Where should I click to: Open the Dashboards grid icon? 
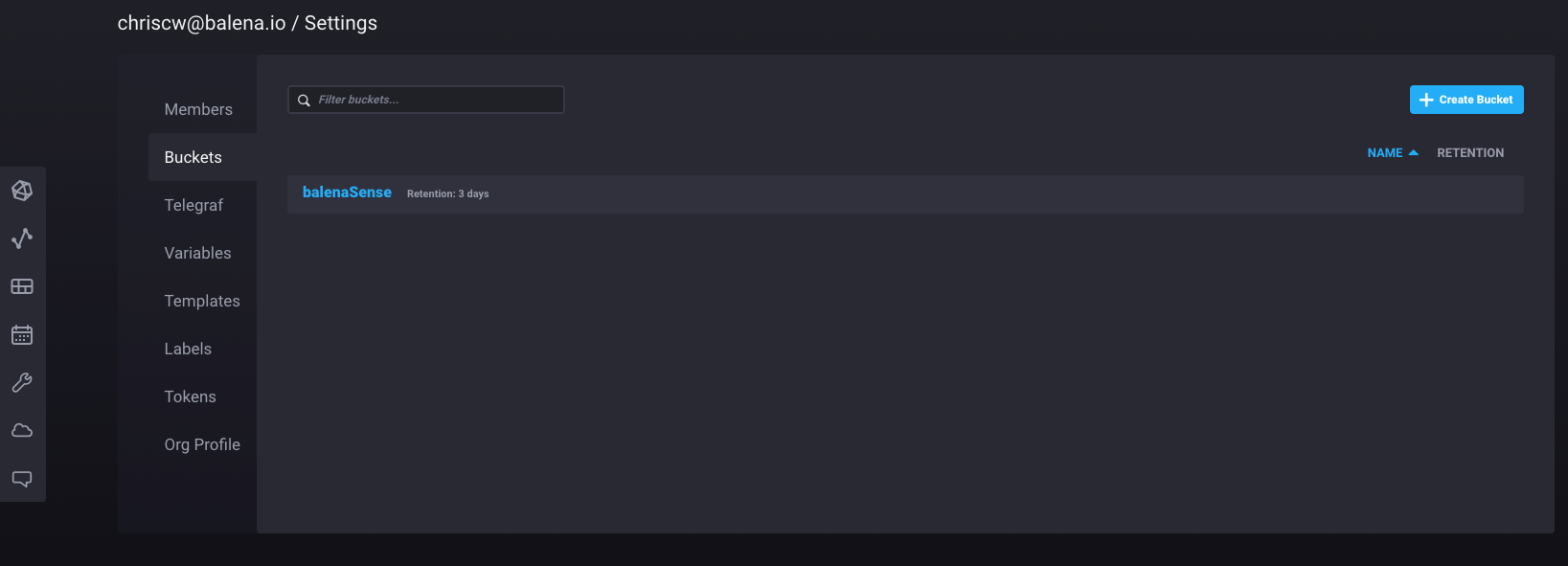coord(22,286)
